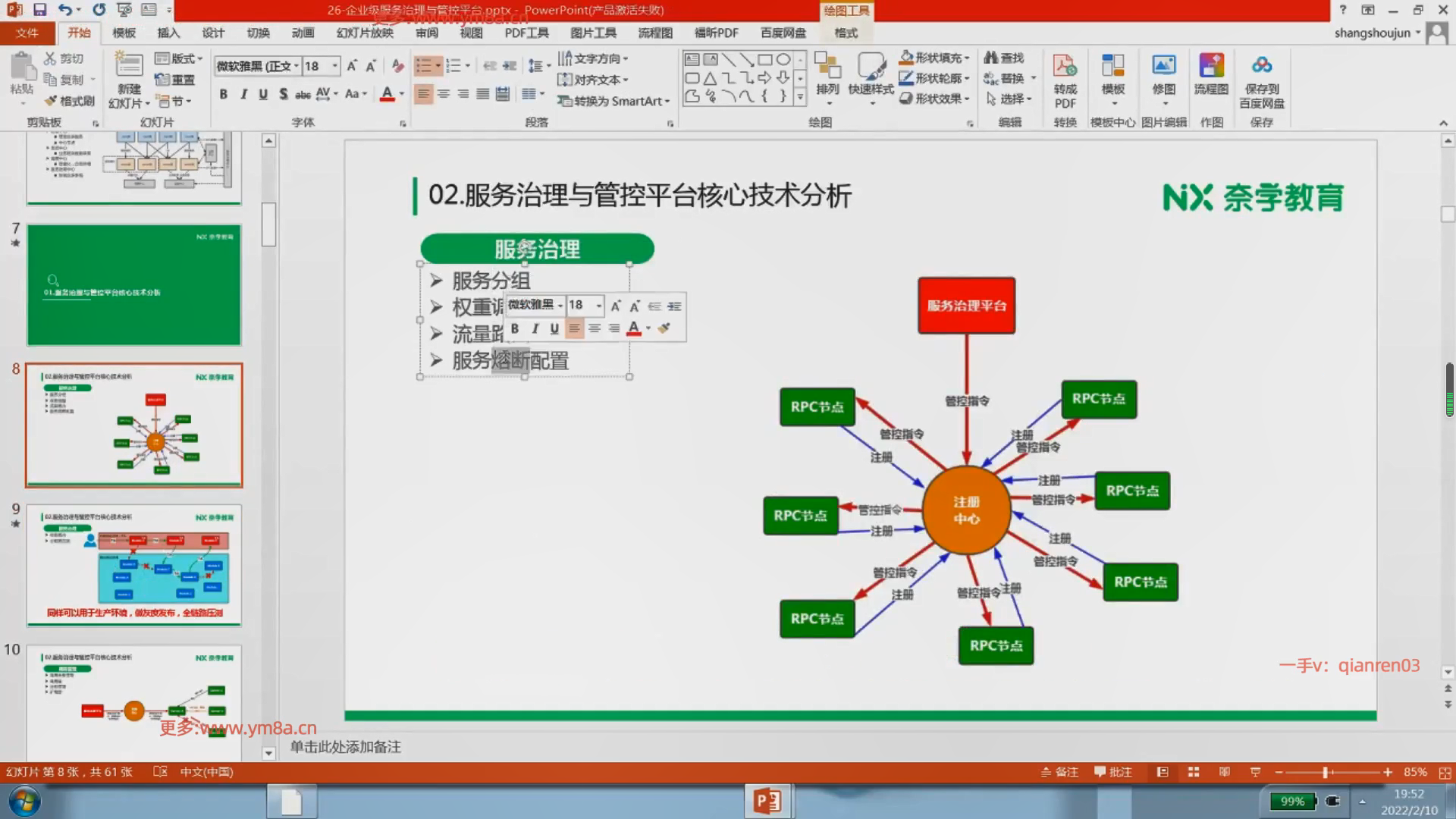The height and width of the screenshot is (819, 1456).
Task: Switch to slide sorter view in status bar
Action: [1194, 772]
